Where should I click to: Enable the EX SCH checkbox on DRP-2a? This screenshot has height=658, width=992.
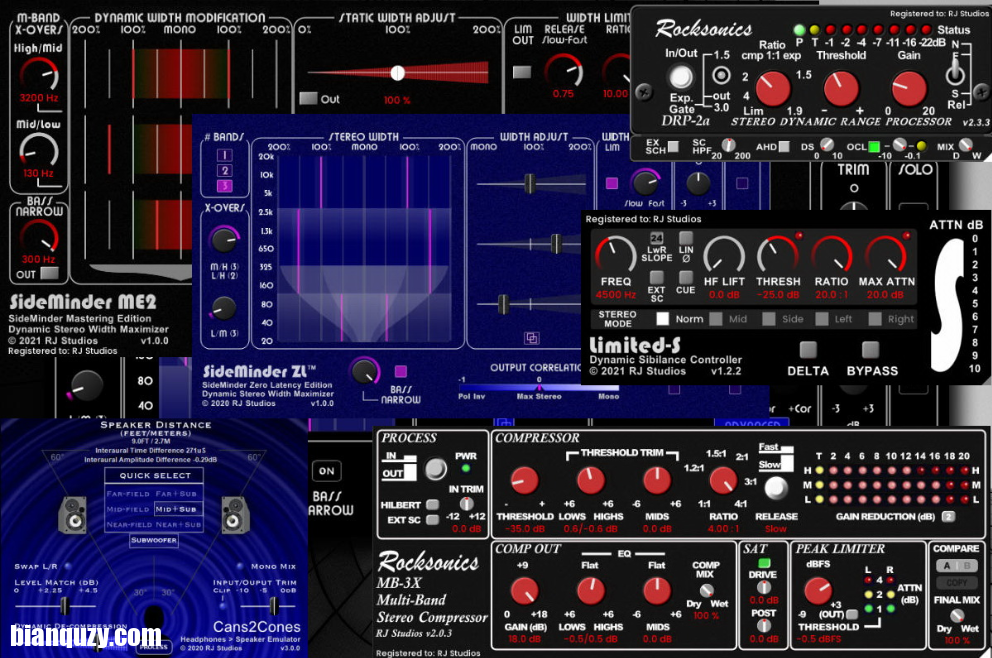pos(674,146)
